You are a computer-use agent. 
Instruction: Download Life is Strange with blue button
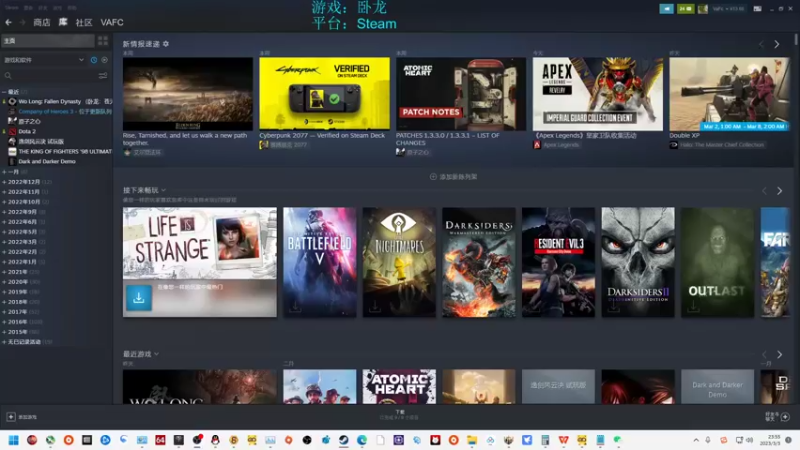(x=139, y=298)
